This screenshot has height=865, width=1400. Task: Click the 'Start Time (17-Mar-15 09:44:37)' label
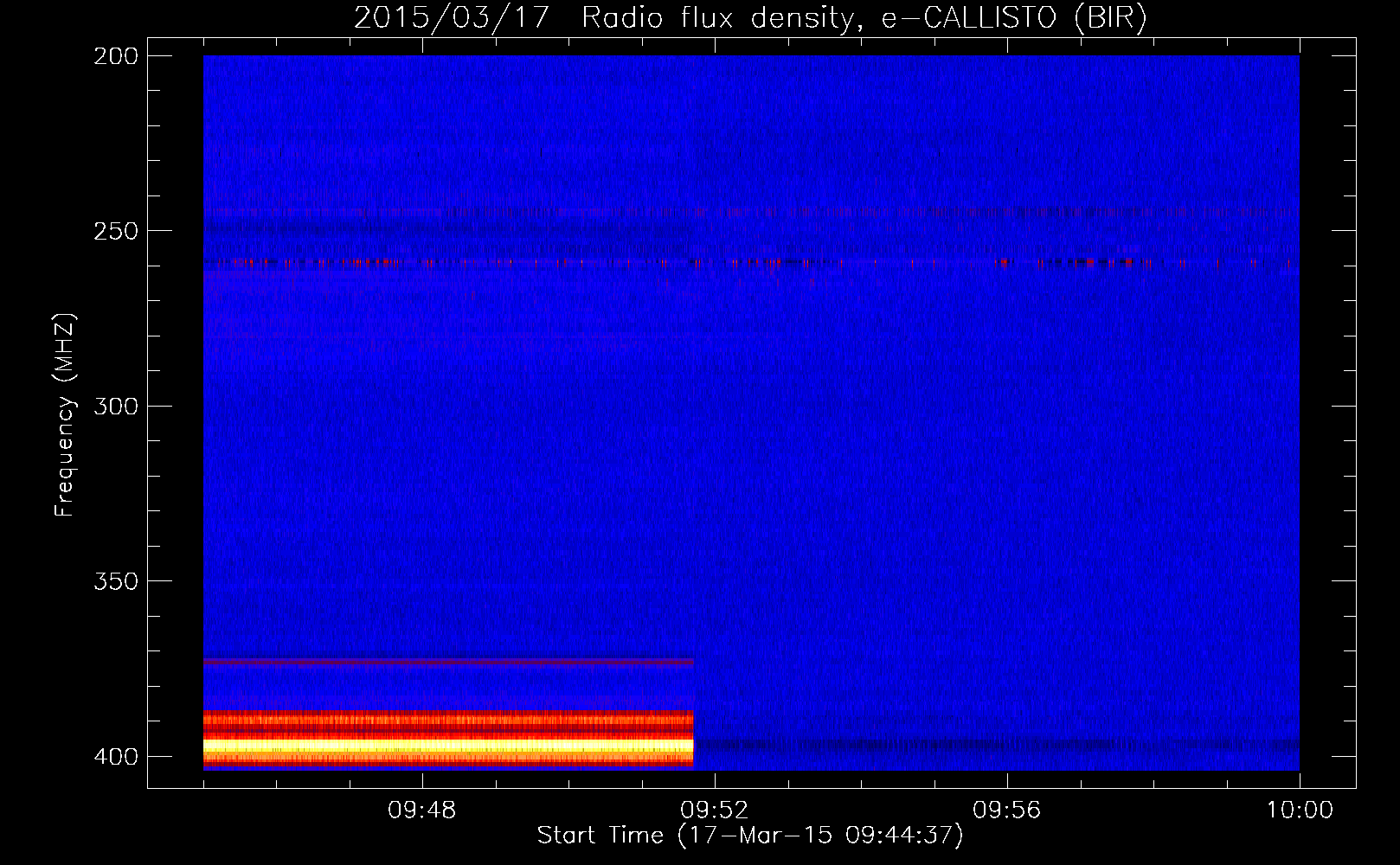[x=750, y=836]
